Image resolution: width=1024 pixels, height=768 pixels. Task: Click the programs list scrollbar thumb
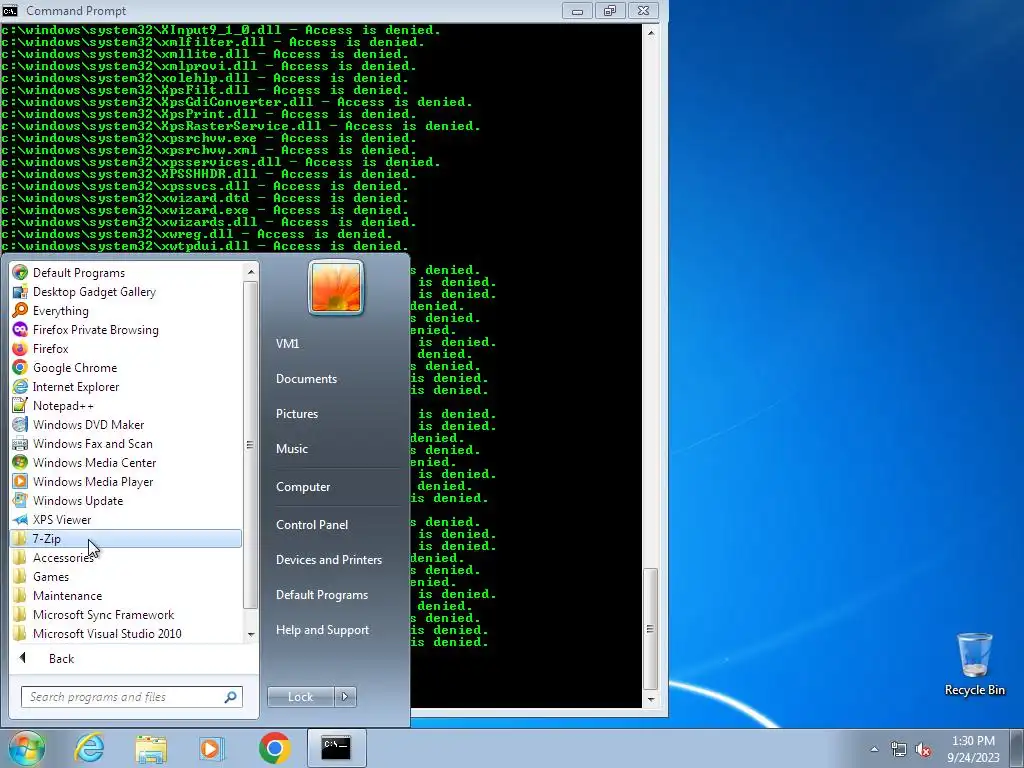tap(250, 444)
